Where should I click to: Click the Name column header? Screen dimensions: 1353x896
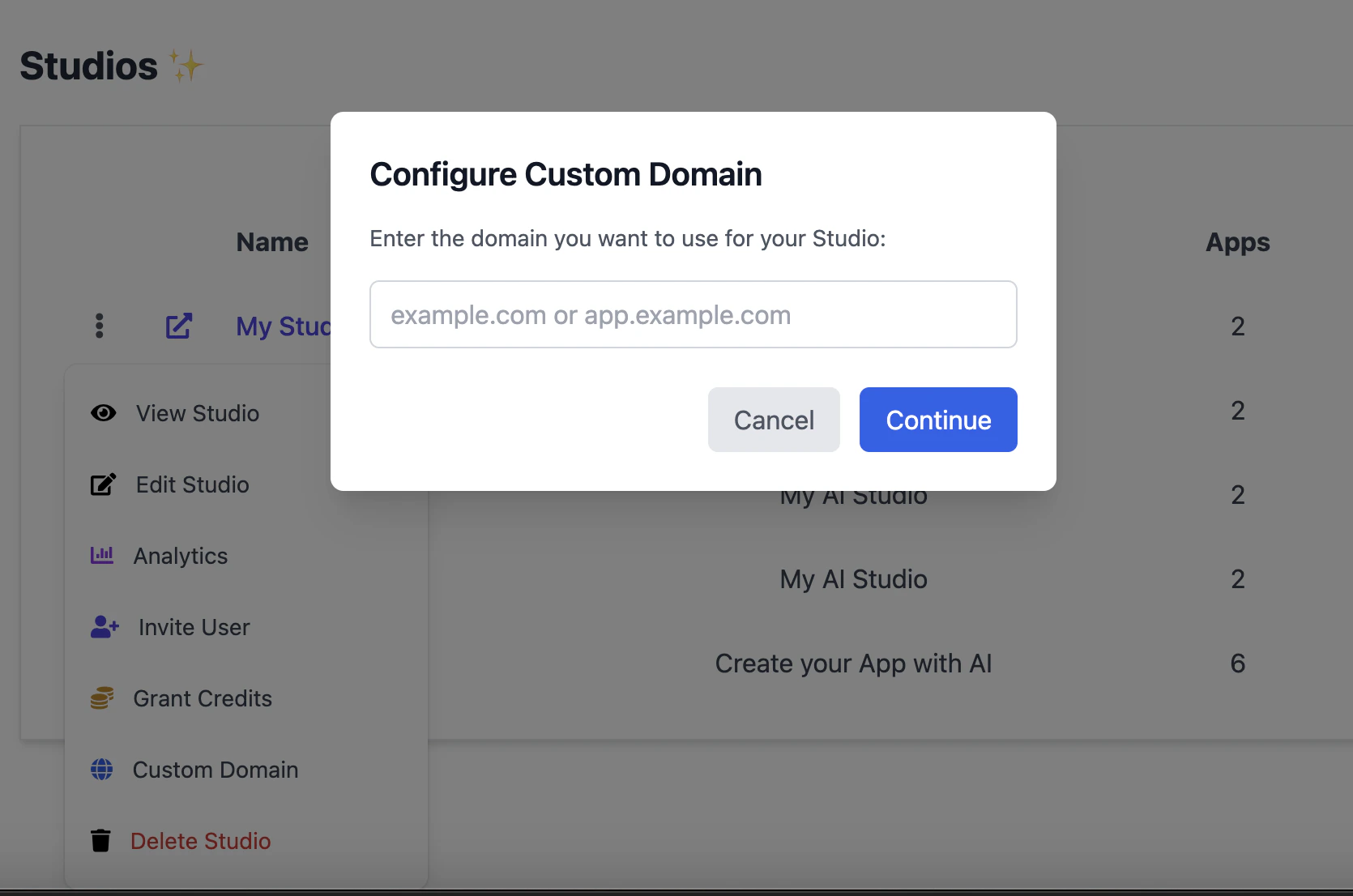pyautogui.click(x=271, y=241)
